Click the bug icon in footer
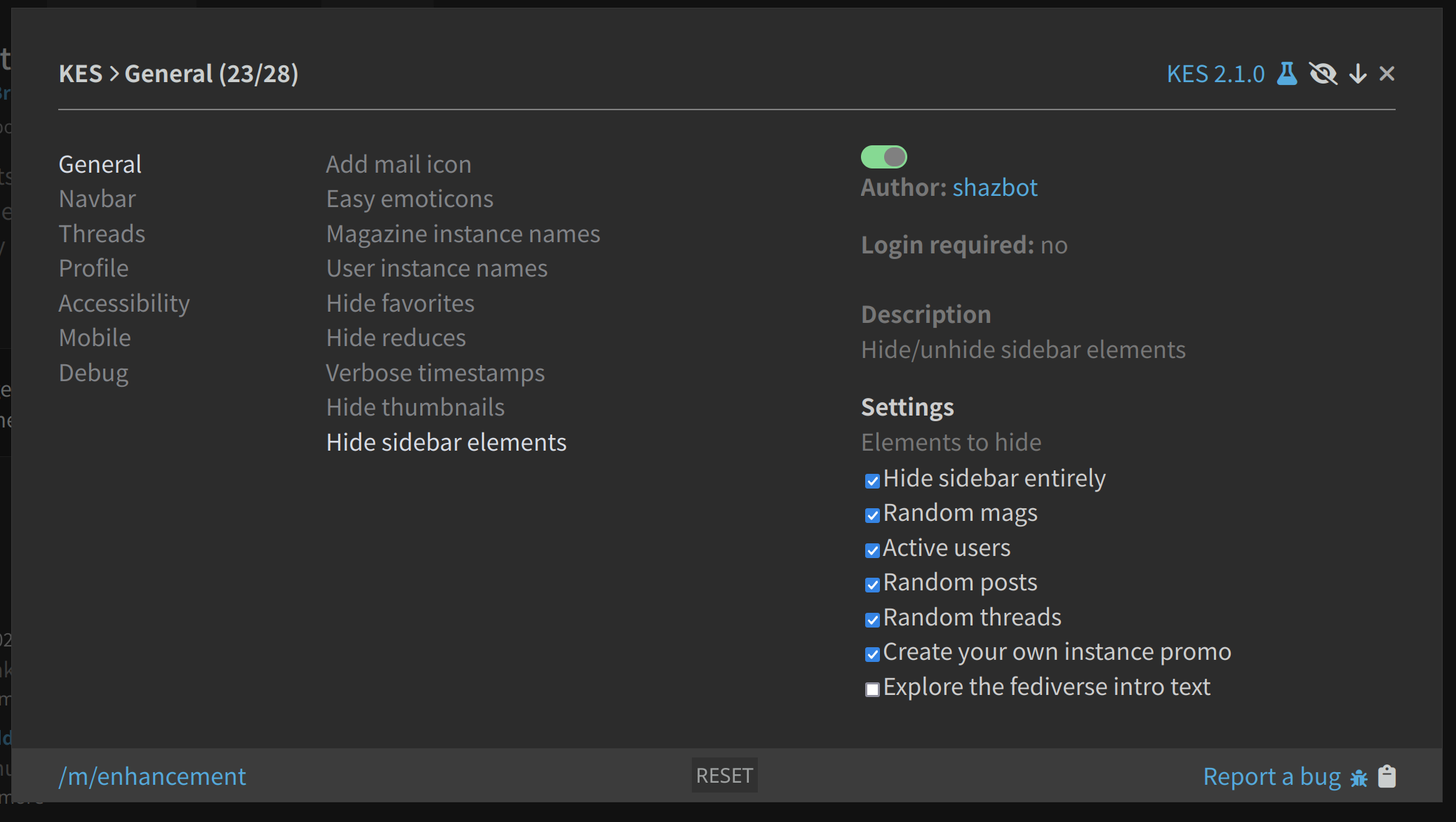The height and width of the screenshot is (822, 1456). click(x=1359, y=777)
